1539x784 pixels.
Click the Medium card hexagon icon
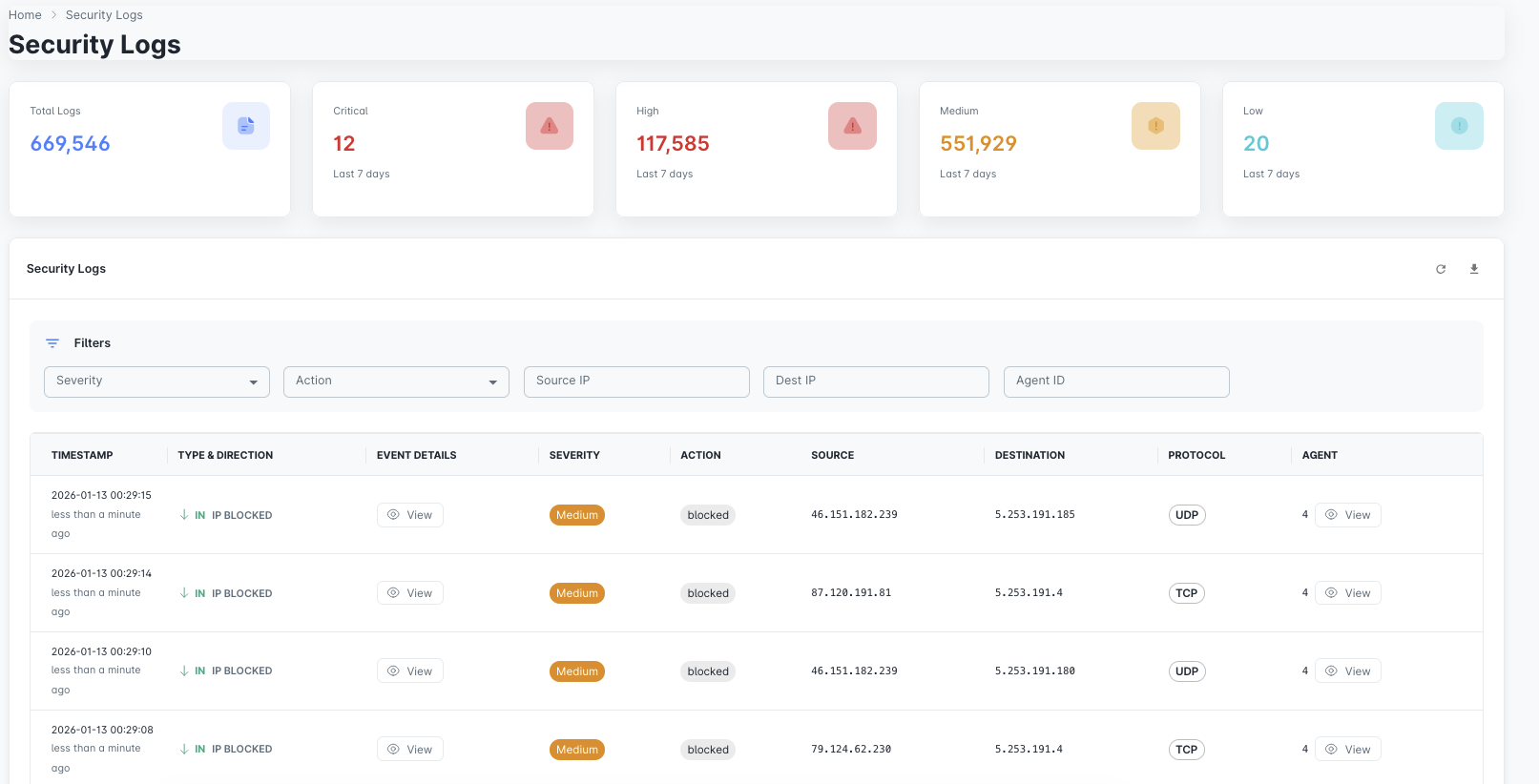pos(1155,126)
